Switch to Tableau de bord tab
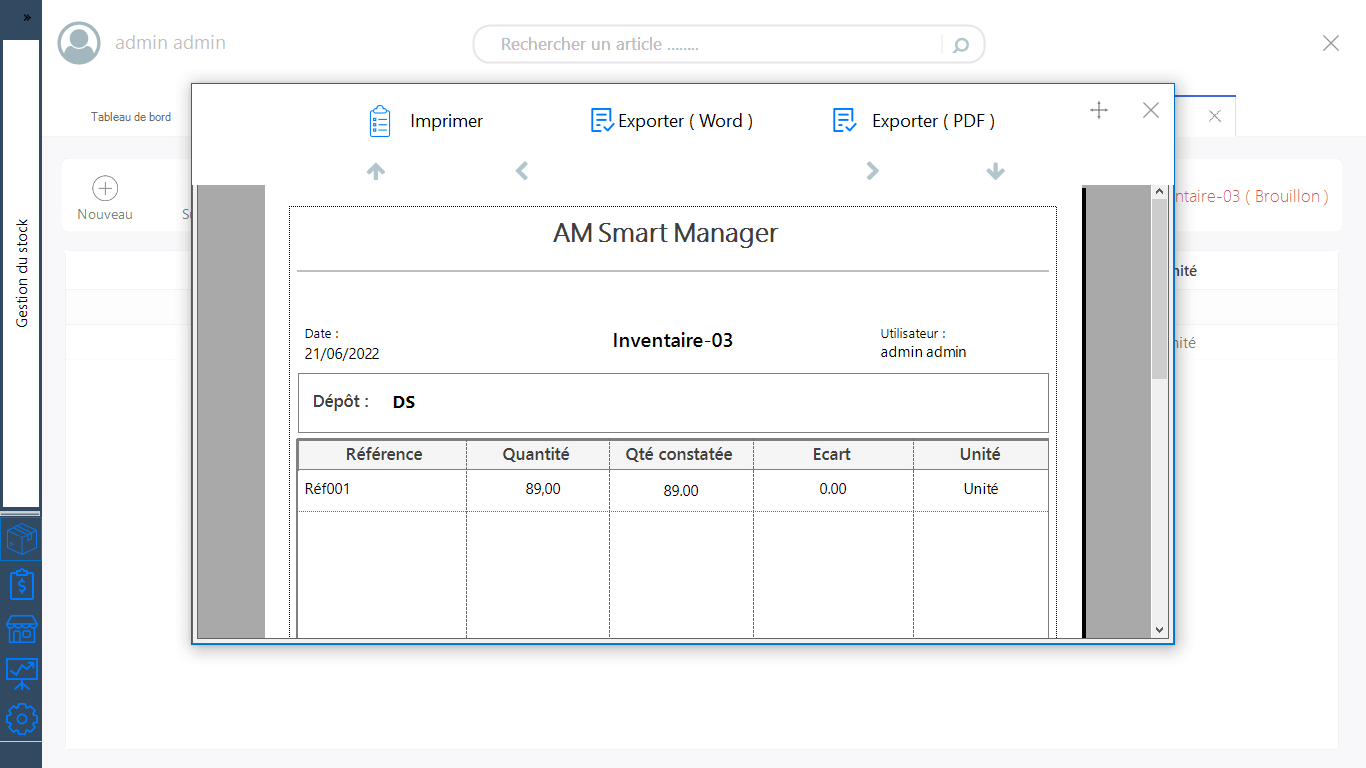The width and height of the screenshot is (1366, 768). click(131, 117)
